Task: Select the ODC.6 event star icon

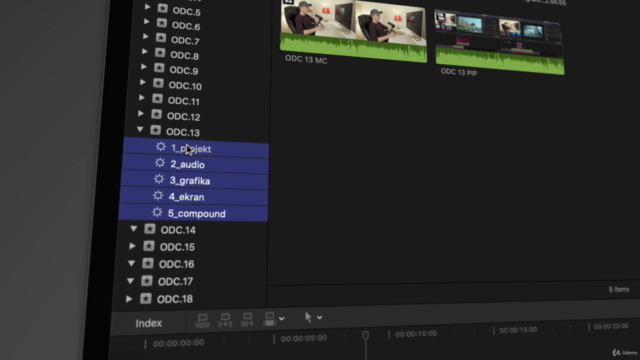Action: pyautogui.click(x=162, y=23)
